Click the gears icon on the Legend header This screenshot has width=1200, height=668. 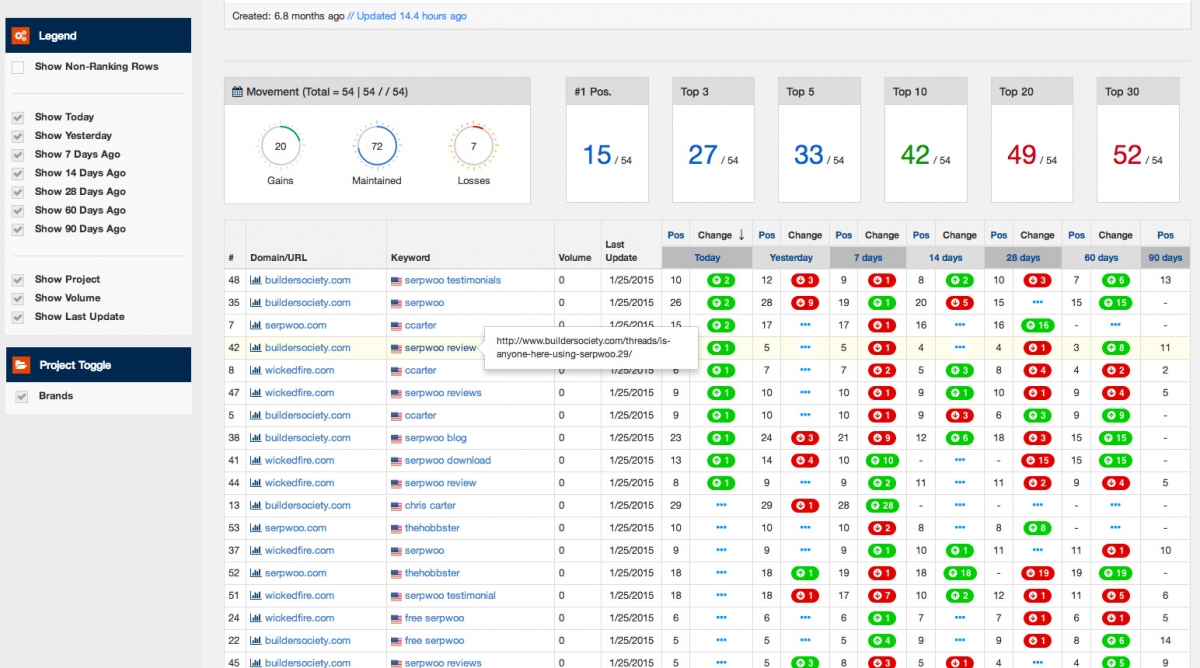click(x=19, y=34)
